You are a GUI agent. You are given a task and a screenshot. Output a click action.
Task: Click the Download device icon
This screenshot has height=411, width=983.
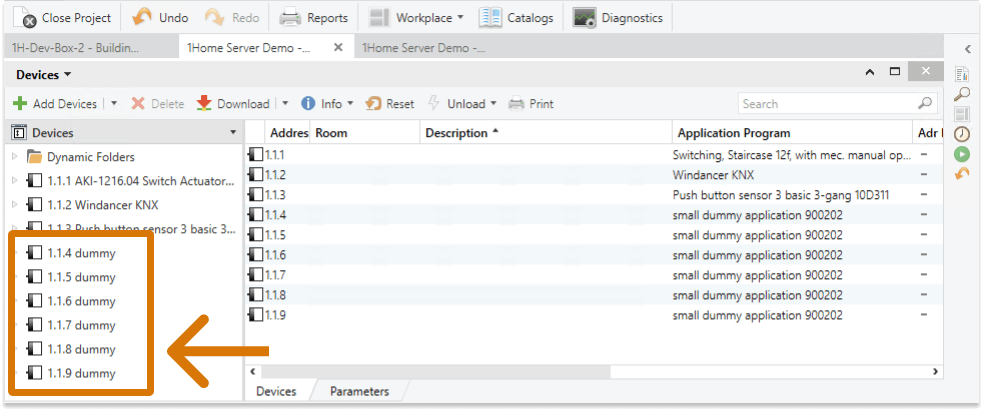click(x=204, y=104)
